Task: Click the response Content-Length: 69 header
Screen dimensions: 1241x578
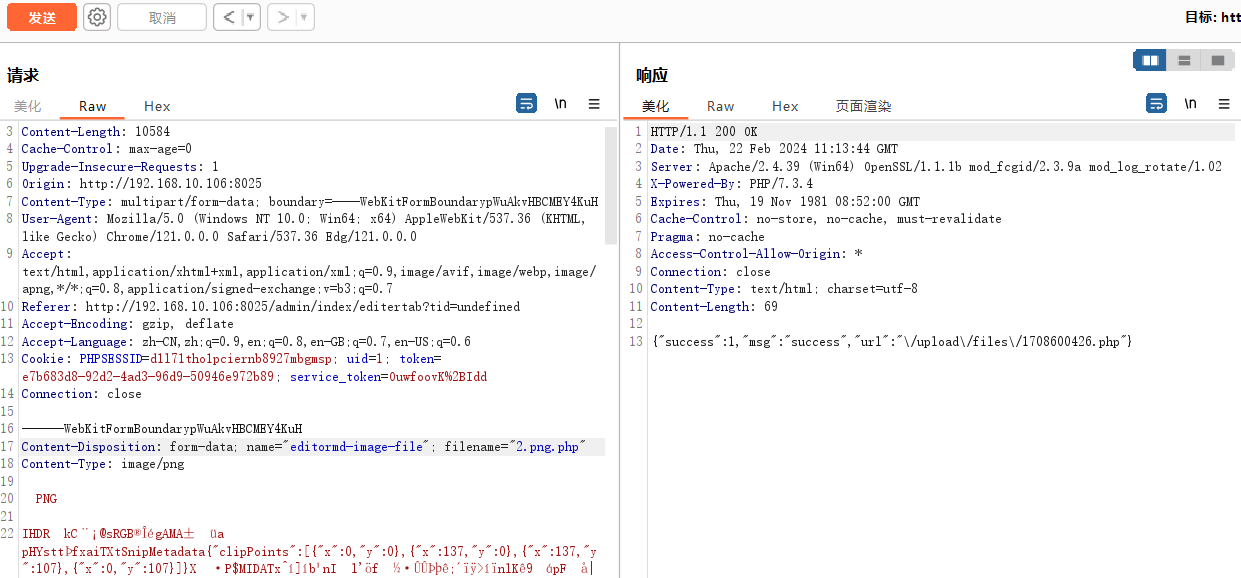Action: 714,307
